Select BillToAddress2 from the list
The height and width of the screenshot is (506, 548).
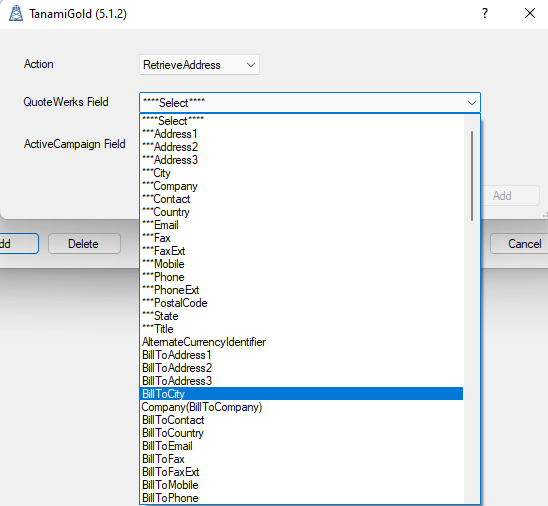pyautogui.click(x=301, y=368)
